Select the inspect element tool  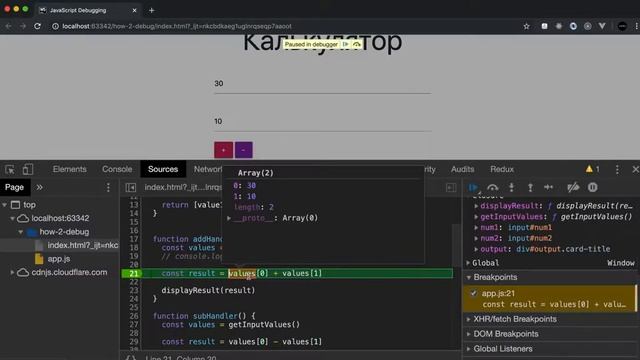pyautogui.click(x=10, y=169)
